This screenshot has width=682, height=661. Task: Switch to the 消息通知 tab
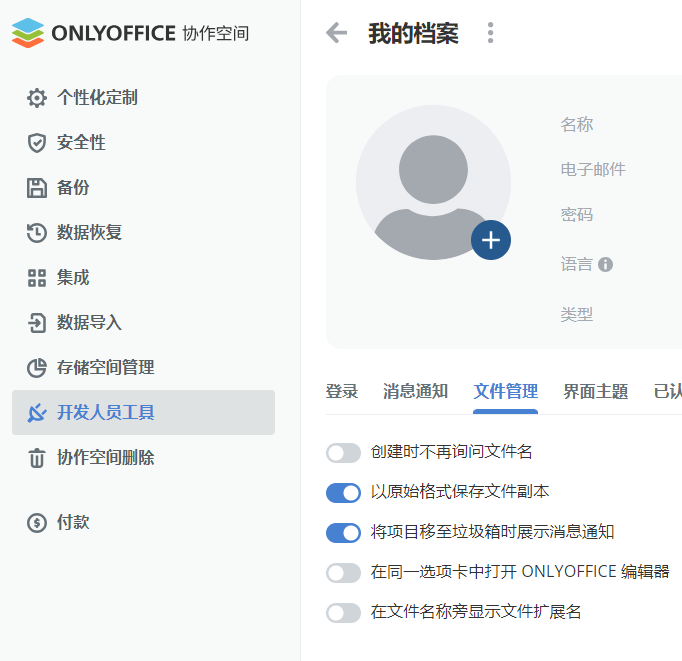(x=415, y=391)
